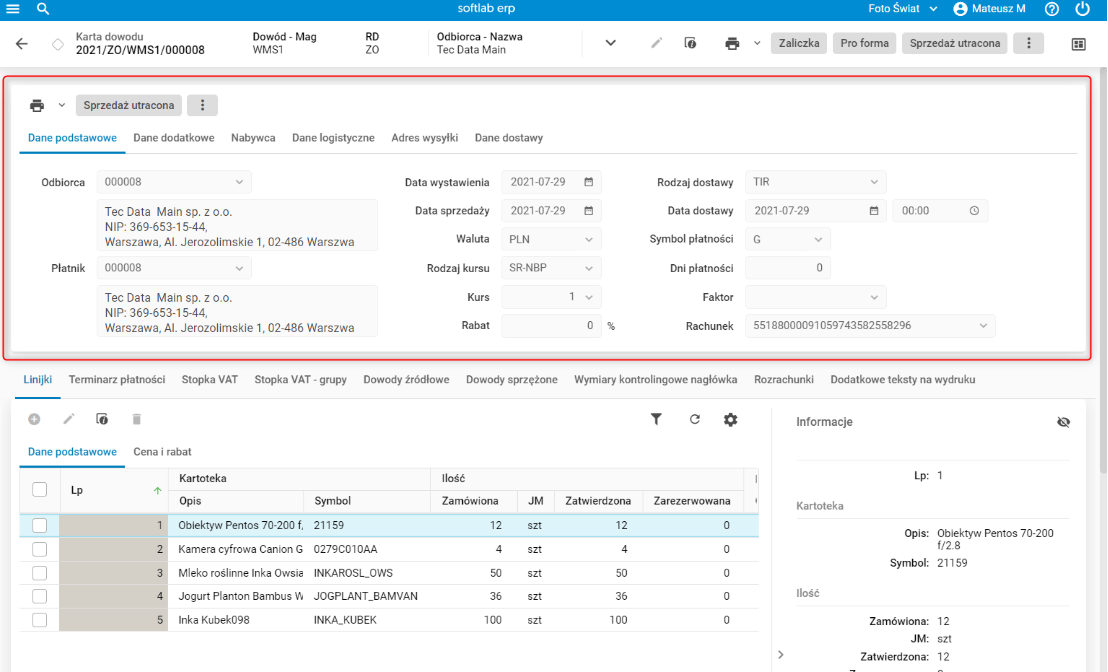Image resolution: width=1108 pixels, height=672 pixels.
Task: Check the row for Inka Kubek098
Action: pos(39,620)
